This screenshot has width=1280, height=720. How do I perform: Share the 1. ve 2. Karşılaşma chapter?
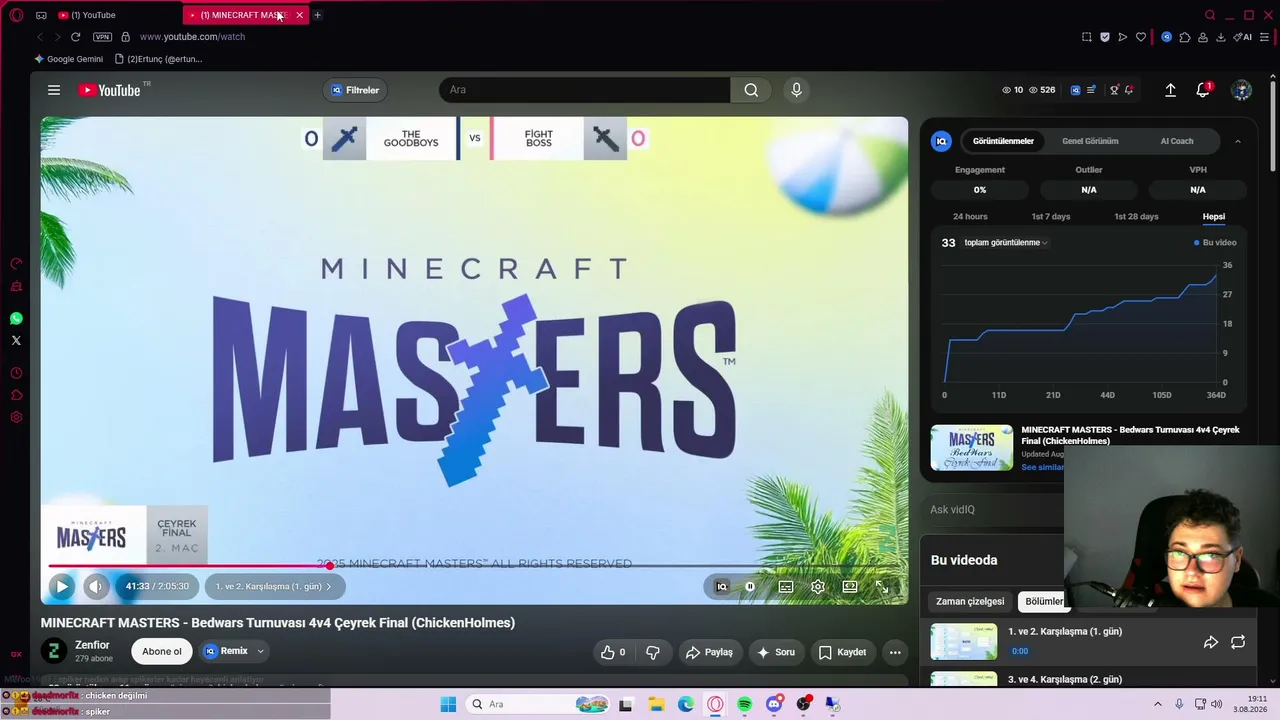click(1210, 642)
